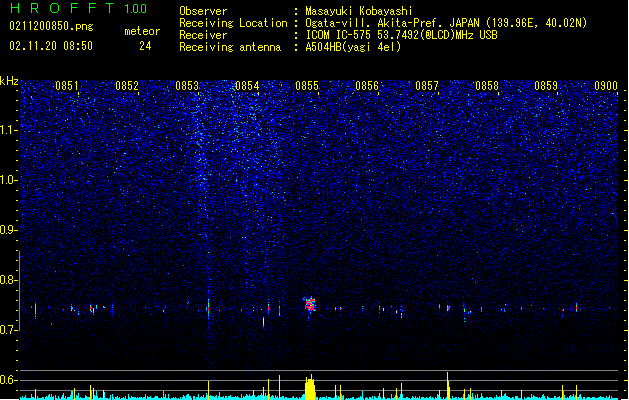629x400 pixels.
Task: Click the kHz axis unit label
Action: 9,81
